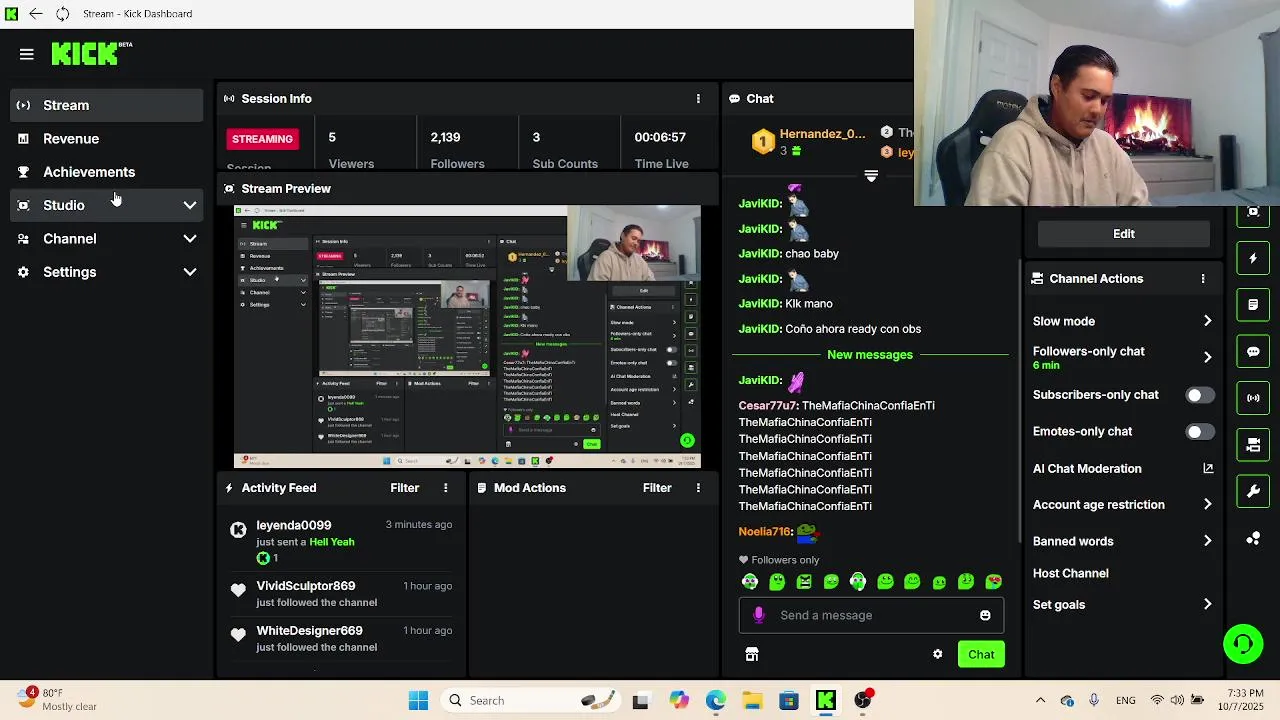The width and height of the screenshot is (1280, 720).
Task: Click New messages divider in chat
Action: coord(870,355)
